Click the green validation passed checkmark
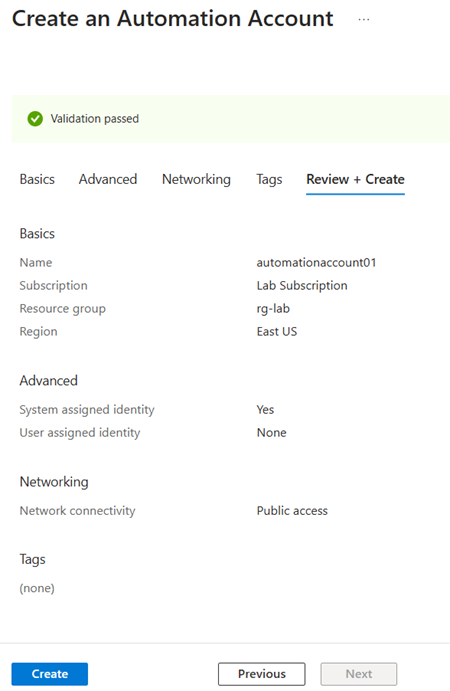The image size is (450, 691). click(x=35, y=119)
